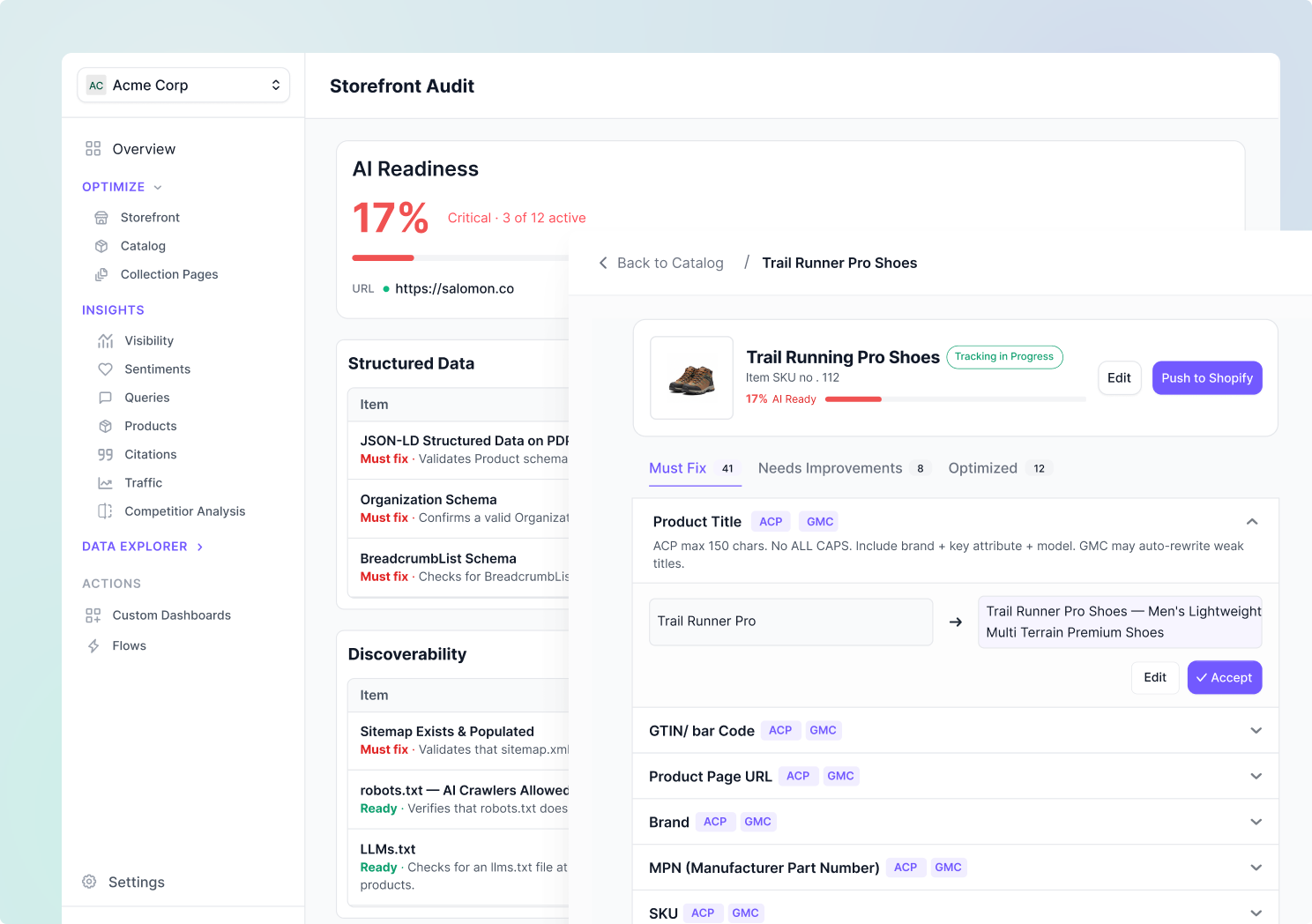Push the product to Shopify
Image resolution: width=1312 pixels, height=924 pixels.
click(1207, 378)
